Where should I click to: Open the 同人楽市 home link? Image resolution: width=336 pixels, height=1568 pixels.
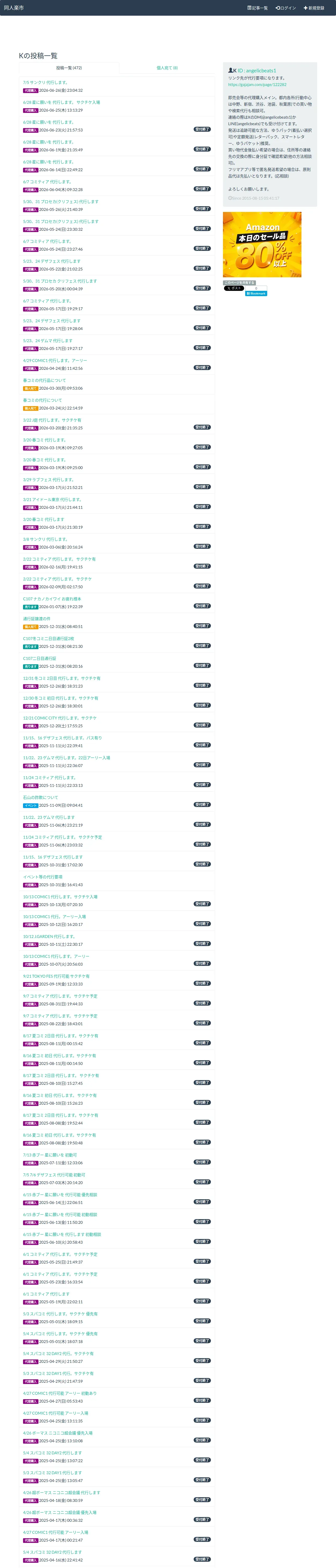click(14, 8)
